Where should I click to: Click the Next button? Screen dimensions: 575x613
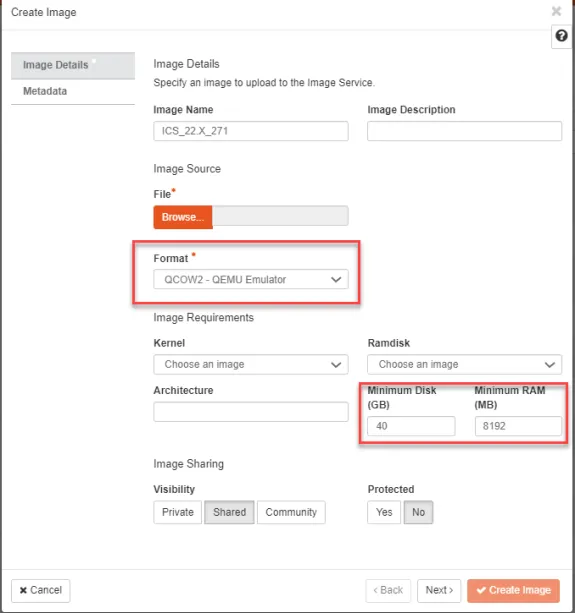click(x=439, y=590)
